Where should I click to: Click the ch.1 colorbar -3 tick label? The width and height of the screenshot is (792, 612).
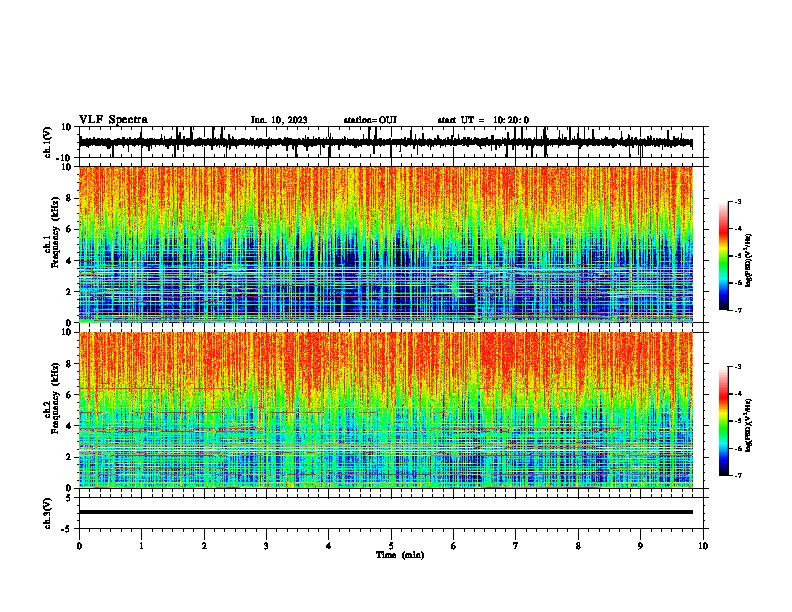click(x=738, y=201)
